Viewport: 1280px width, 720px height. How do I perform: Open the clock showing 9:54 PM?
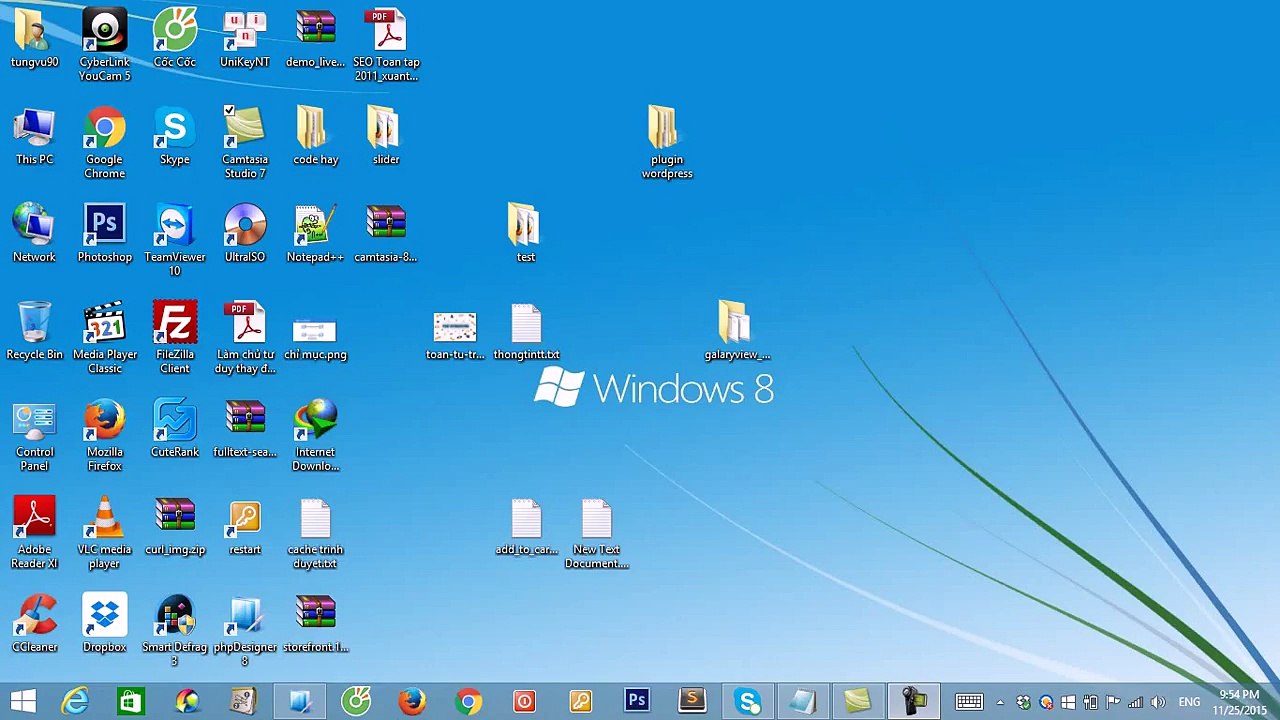coord(1239,702)
